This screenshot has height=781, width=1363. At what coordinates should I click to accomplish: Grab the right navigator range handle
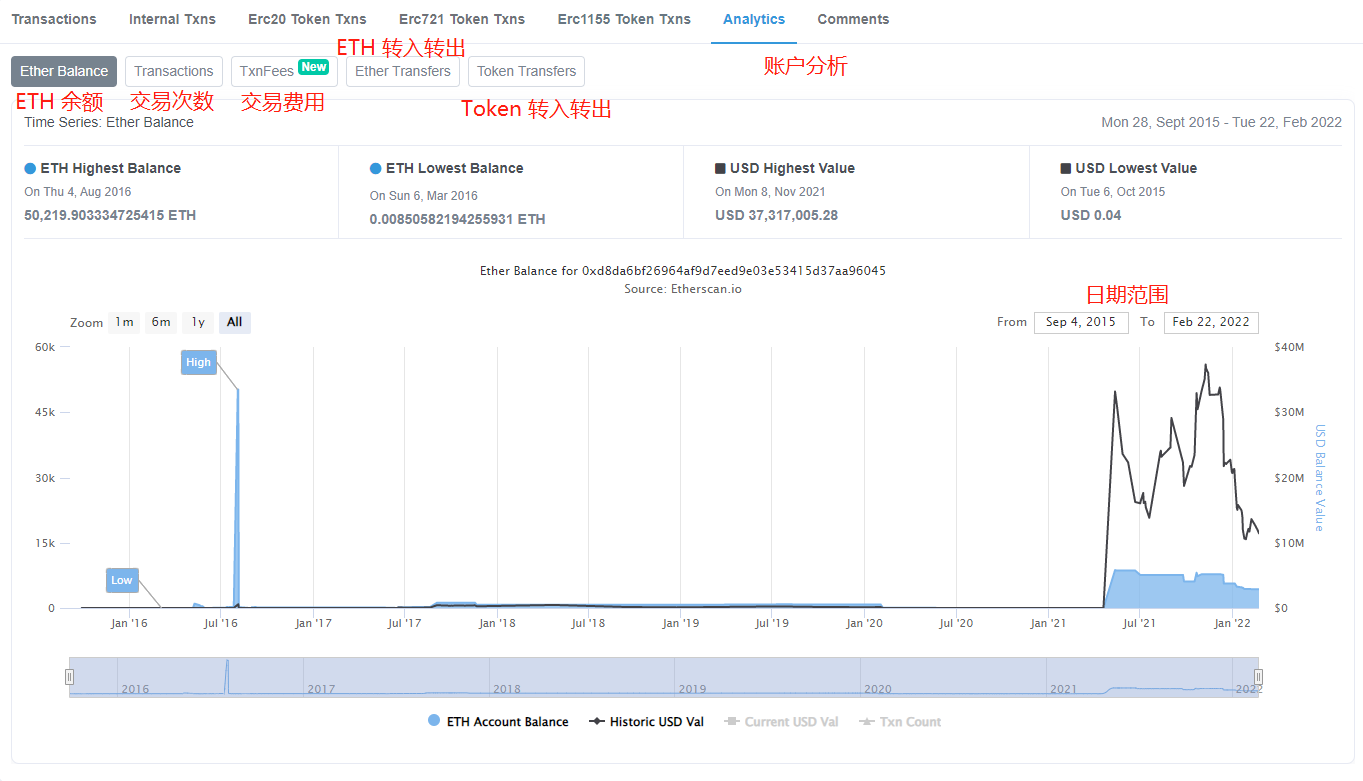point(1258,677)
